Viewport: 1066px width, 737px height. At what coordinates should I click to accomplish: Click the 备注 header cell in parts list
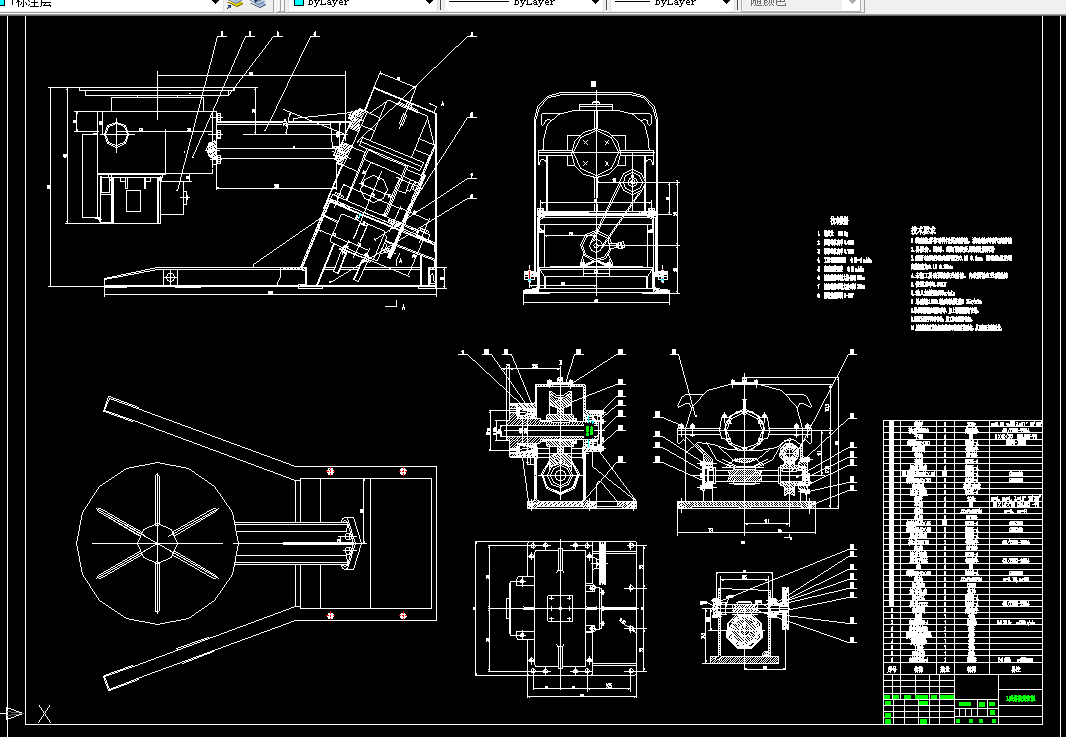(x=1016, y=669)
